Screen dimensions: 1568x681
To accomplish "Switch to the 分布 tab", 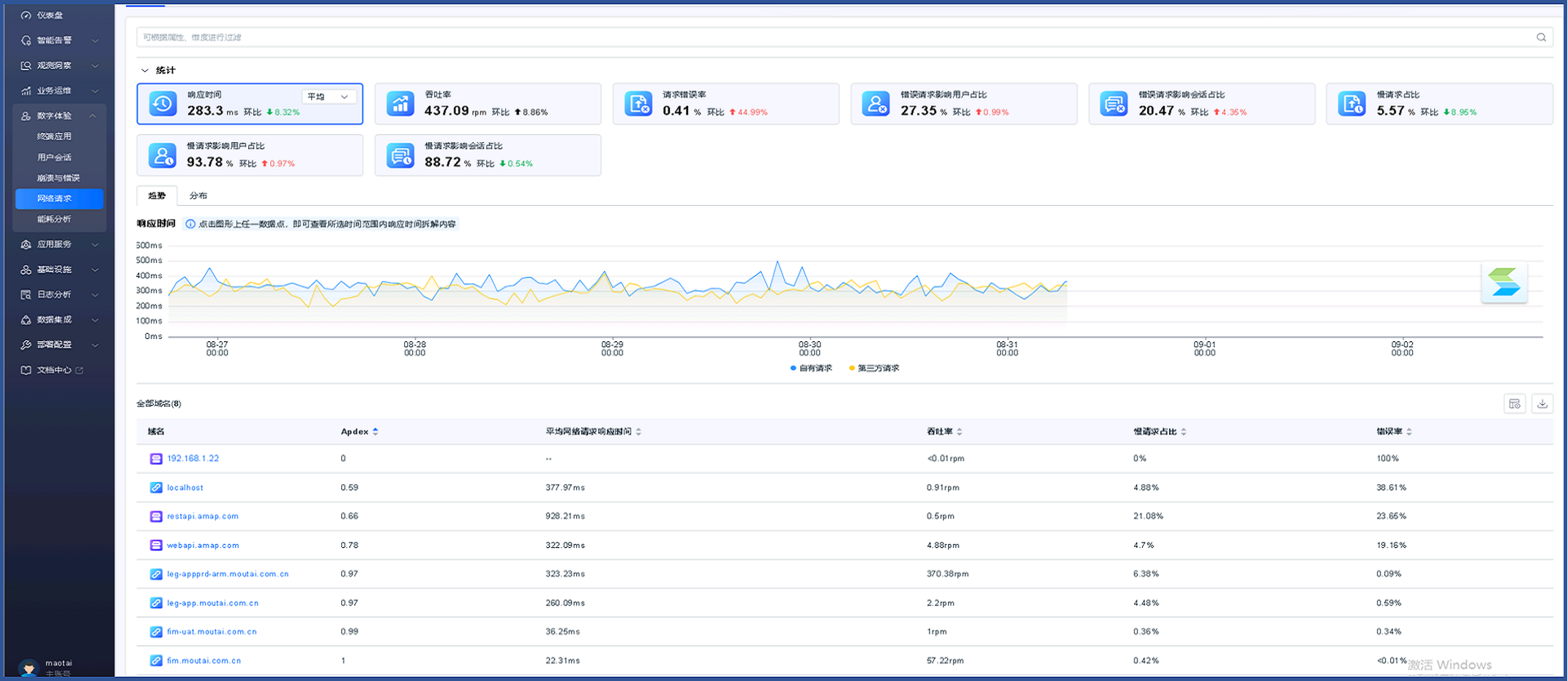I will point(198,196).
